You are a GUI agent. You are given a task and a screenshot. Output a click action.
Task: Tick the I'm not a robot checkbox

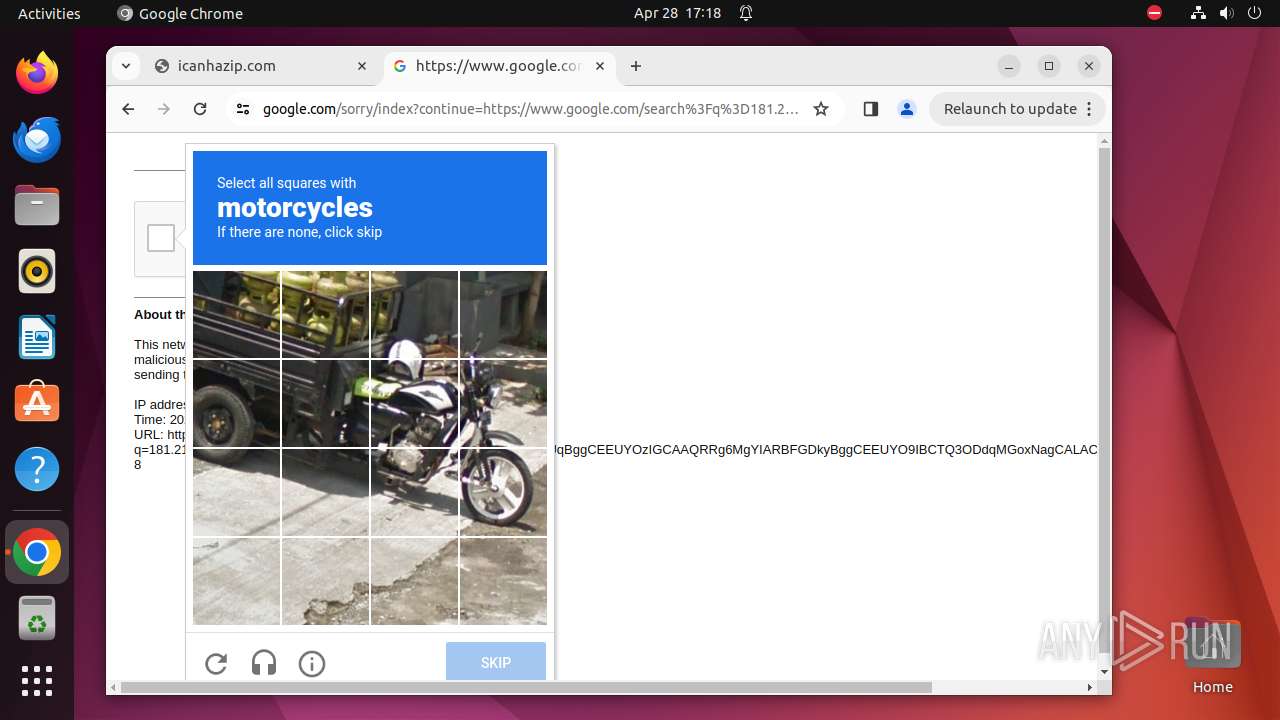[x=161, y=238]
